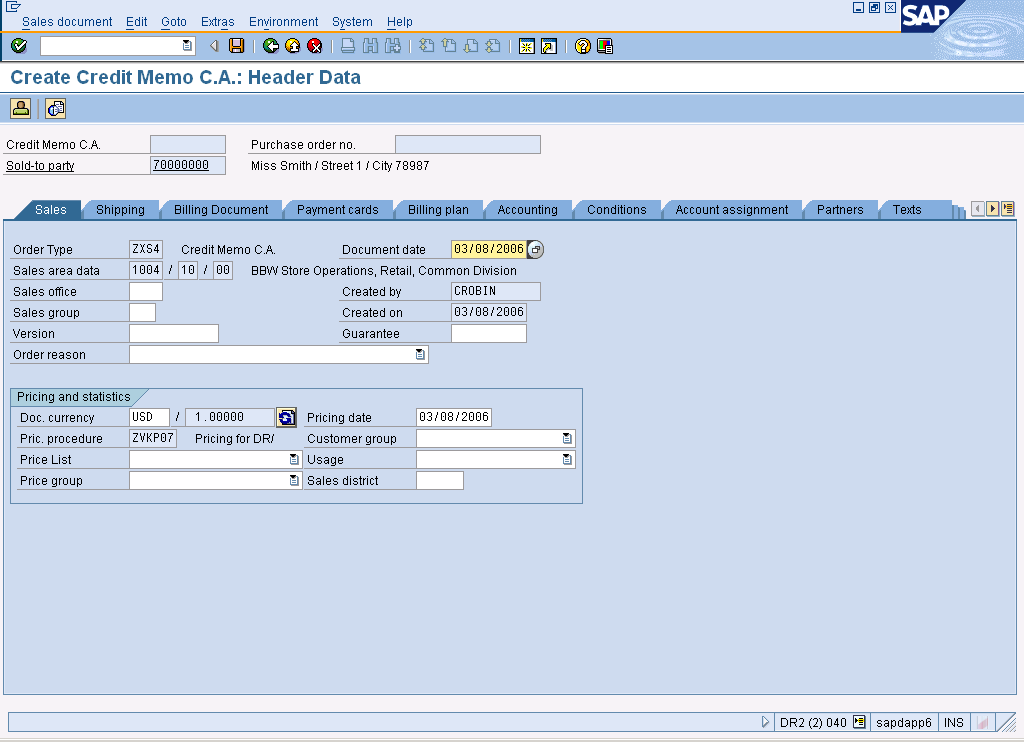Open the Sales document menu
The height and width of the screenshot is (742, 1024).
coord(67,22)
